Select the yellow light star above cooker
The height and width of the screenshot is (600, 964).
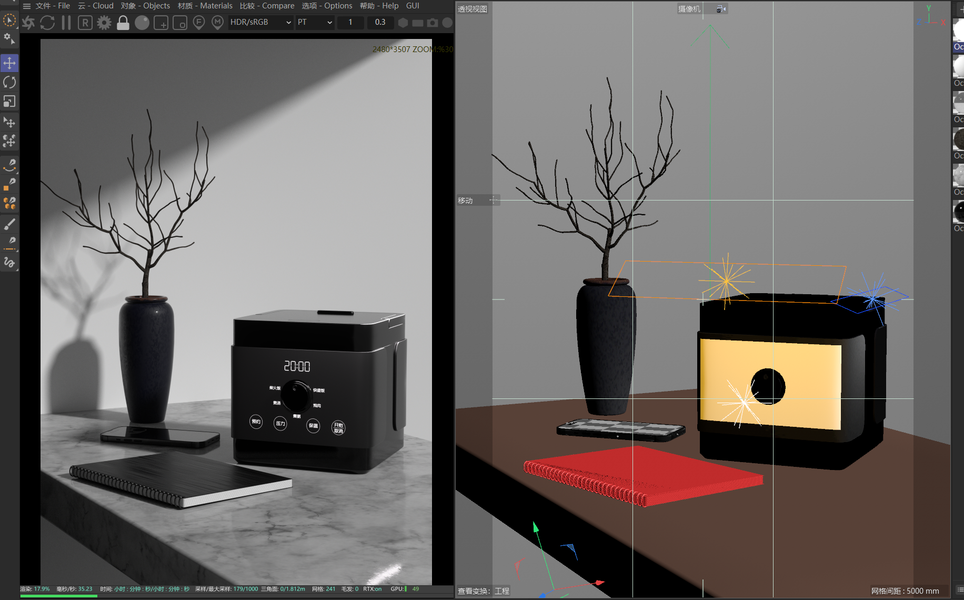point(726,281)
